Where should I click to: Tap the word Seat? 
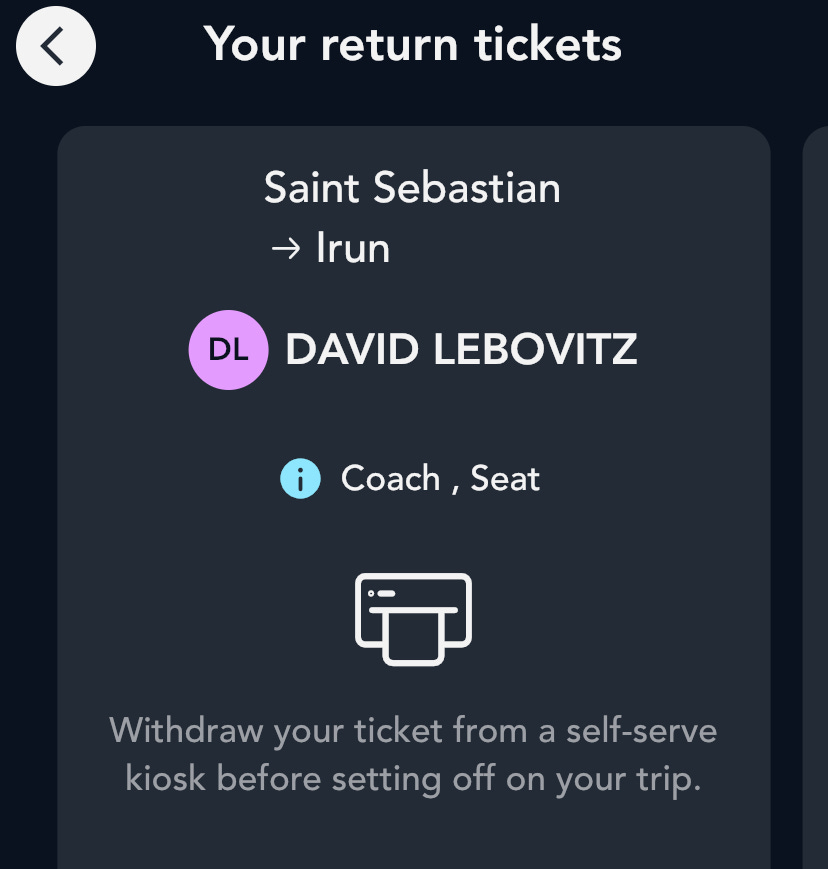[505, 478]
